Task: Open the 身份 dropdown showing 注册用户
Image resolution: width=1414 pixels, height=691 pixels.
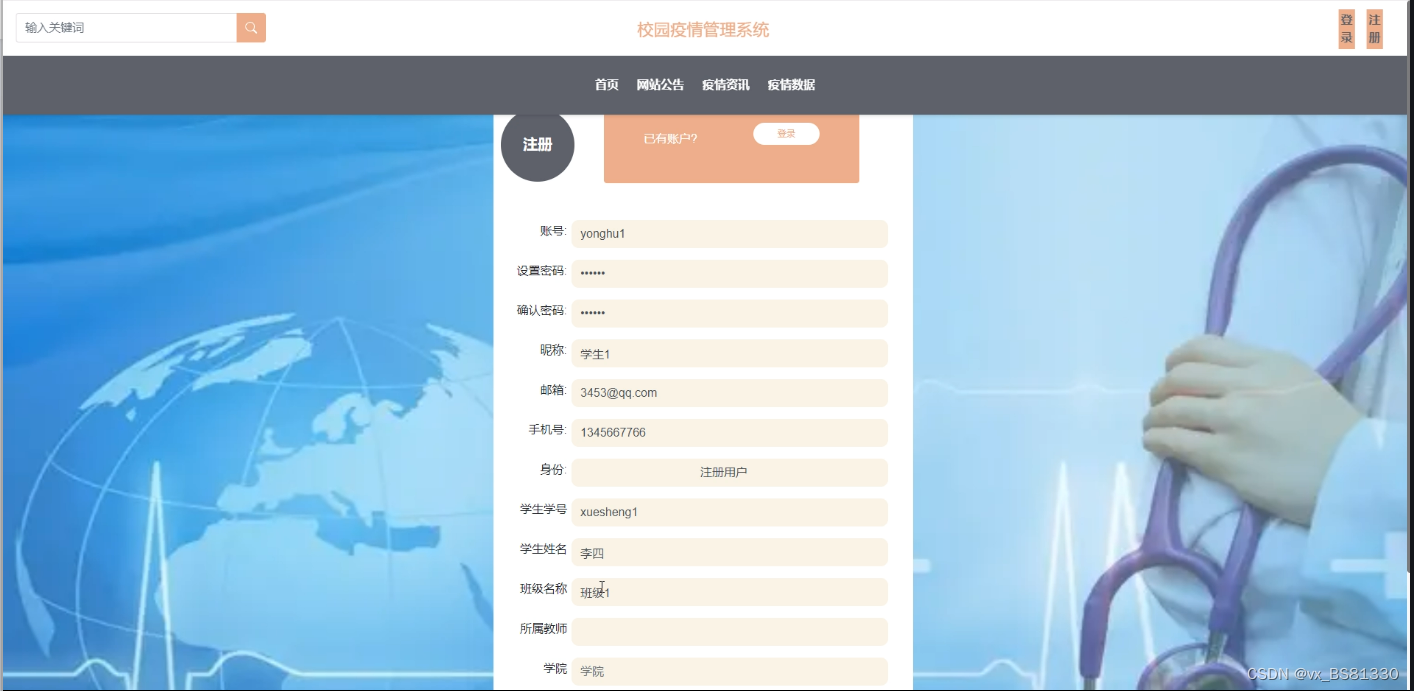Action: [730, 473]
